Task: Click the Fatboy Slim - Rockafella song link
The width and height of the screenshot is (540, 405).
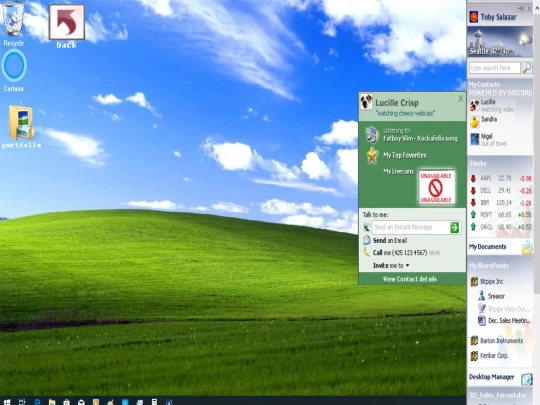Action: pos(420,138)
